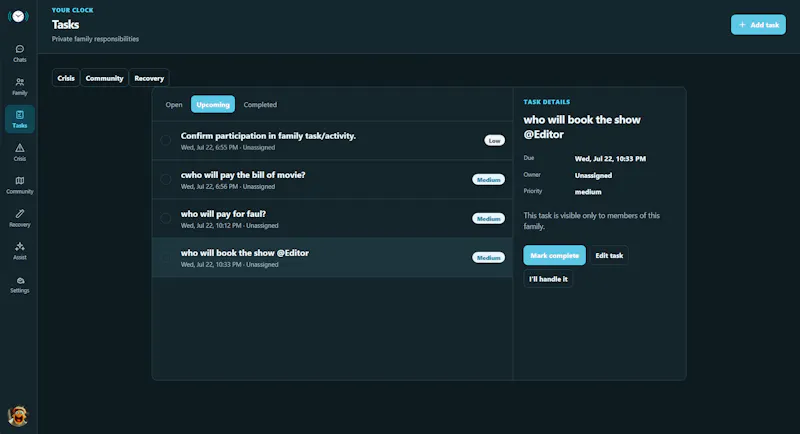Click the Mark complete button
This screenshot has height=434, width=800.
click(x=554, y=255)
